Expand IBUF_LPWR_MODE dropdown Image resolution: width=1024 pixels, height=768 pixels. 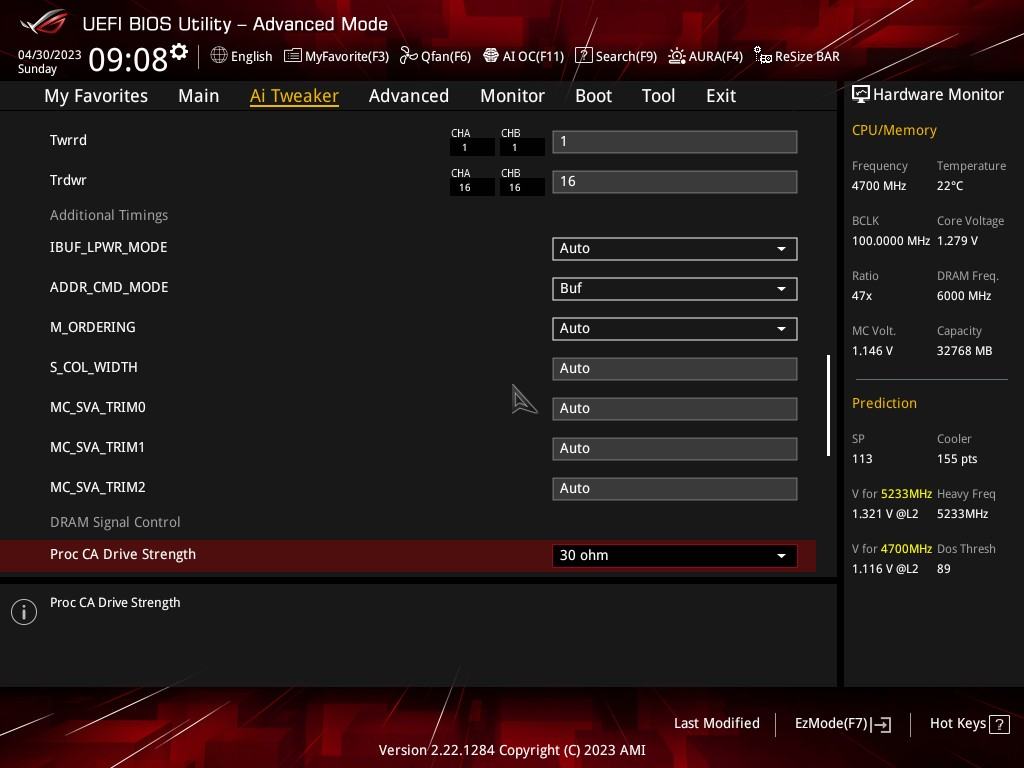[675, 249]
